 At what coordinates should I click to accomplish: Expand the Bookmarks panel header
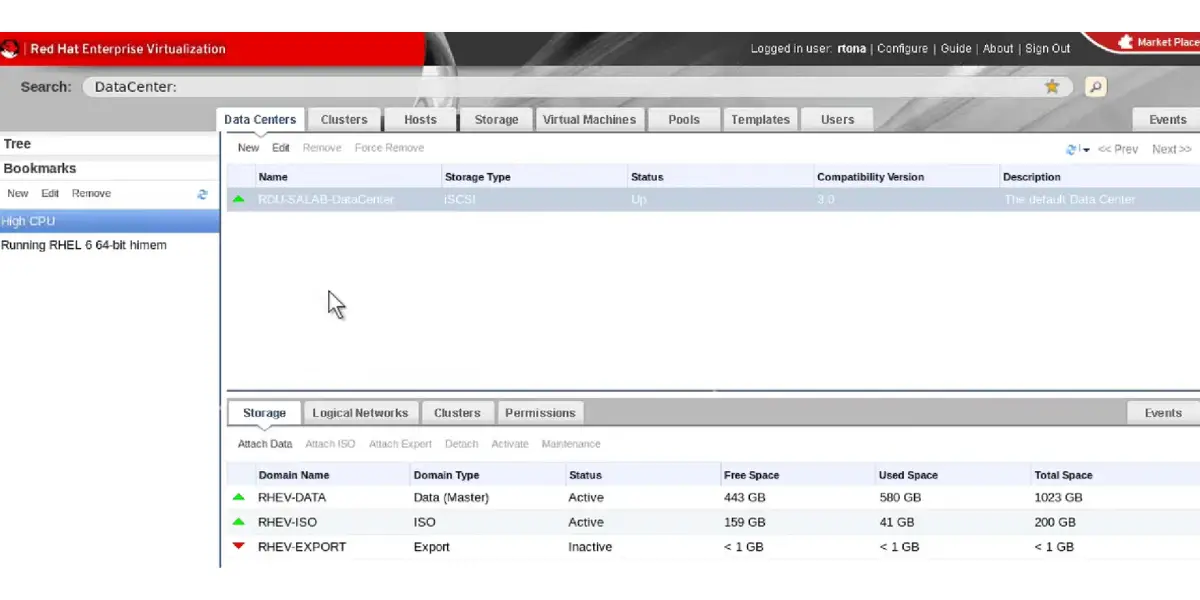tap(110, 169)
